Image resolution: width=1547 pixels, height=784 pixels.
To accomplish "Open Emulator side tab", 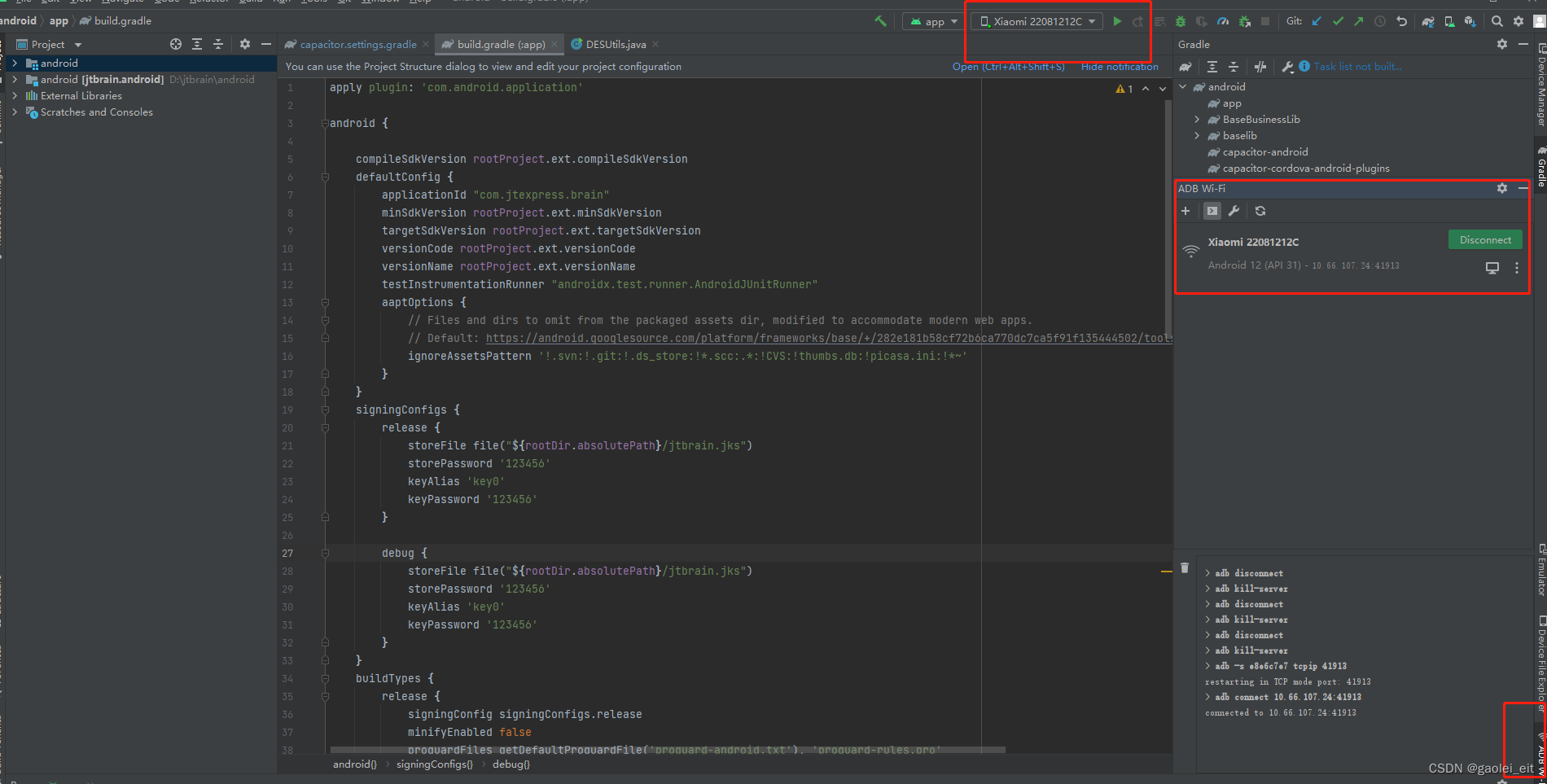I will [1540, 570].
